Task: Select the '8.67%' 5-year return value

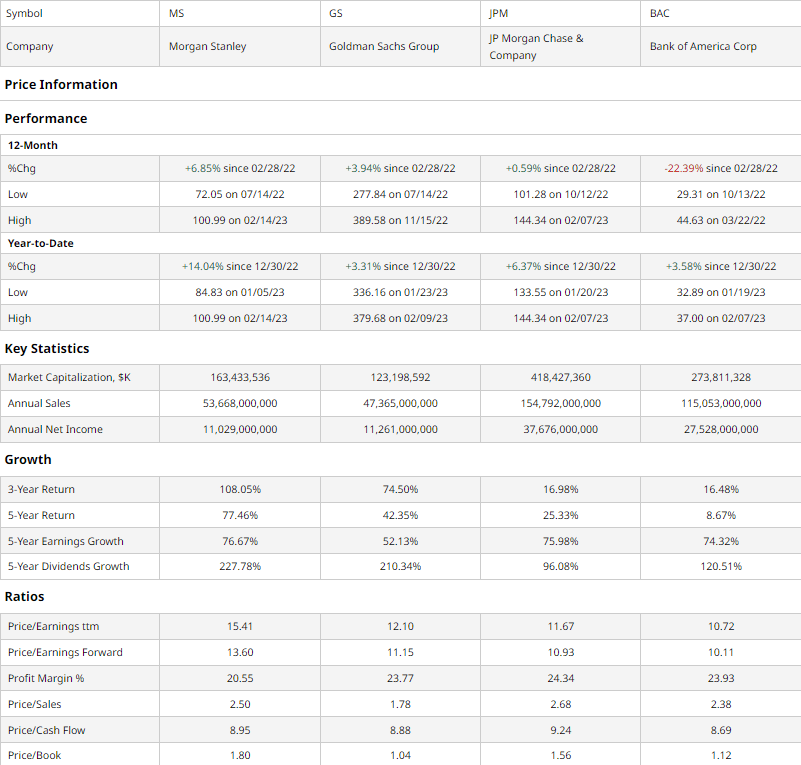Action: (x=721, y=516)
